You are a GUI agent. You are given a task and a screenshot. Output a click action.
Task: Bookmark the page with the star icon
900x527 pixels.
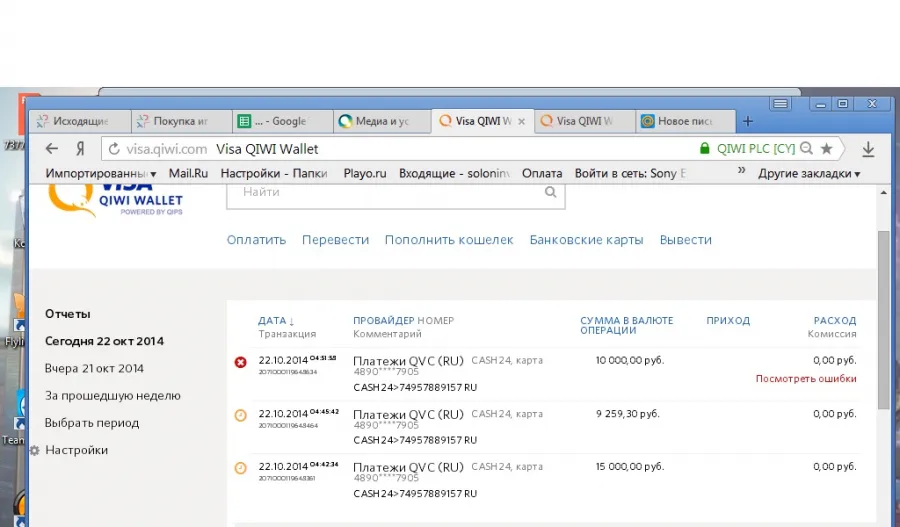[827, 149]
